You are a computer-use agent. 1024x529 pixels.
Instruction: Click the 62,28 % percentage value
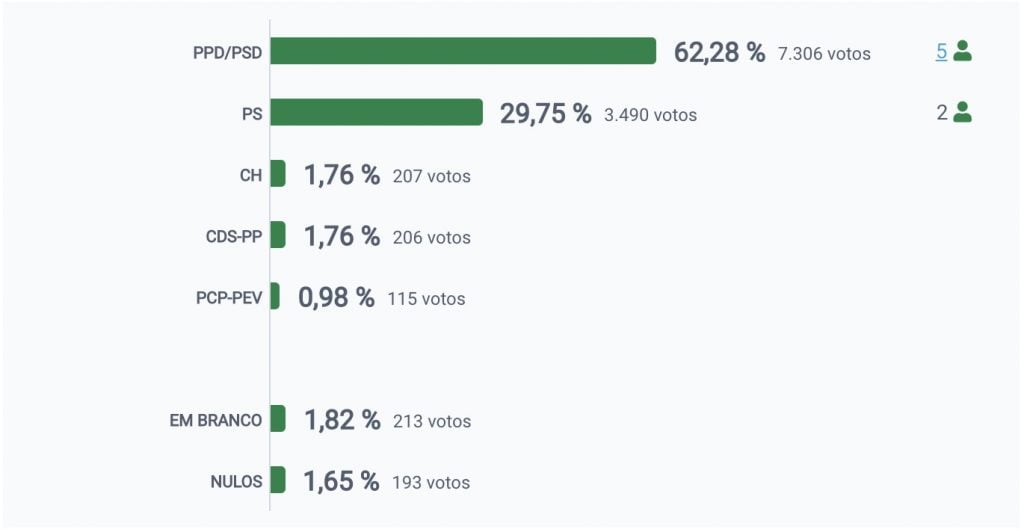pyautogui.click(x=719, y=52)
